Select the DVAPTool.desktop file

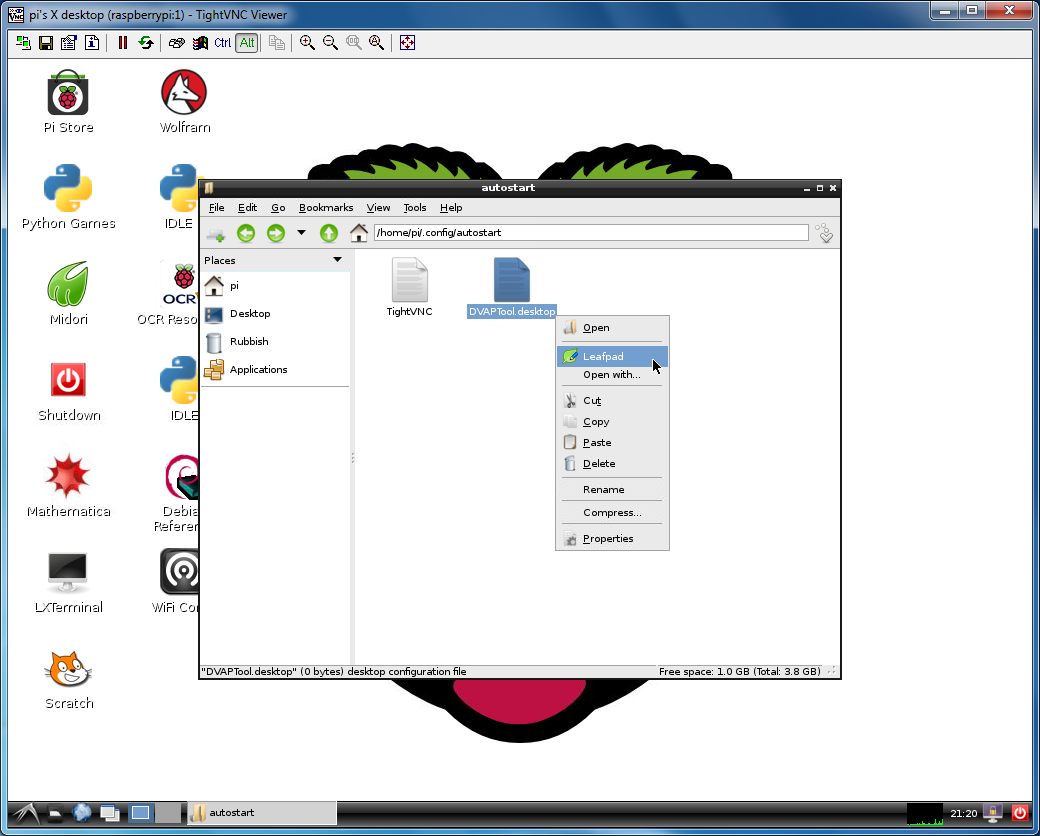tap(511, 287)
